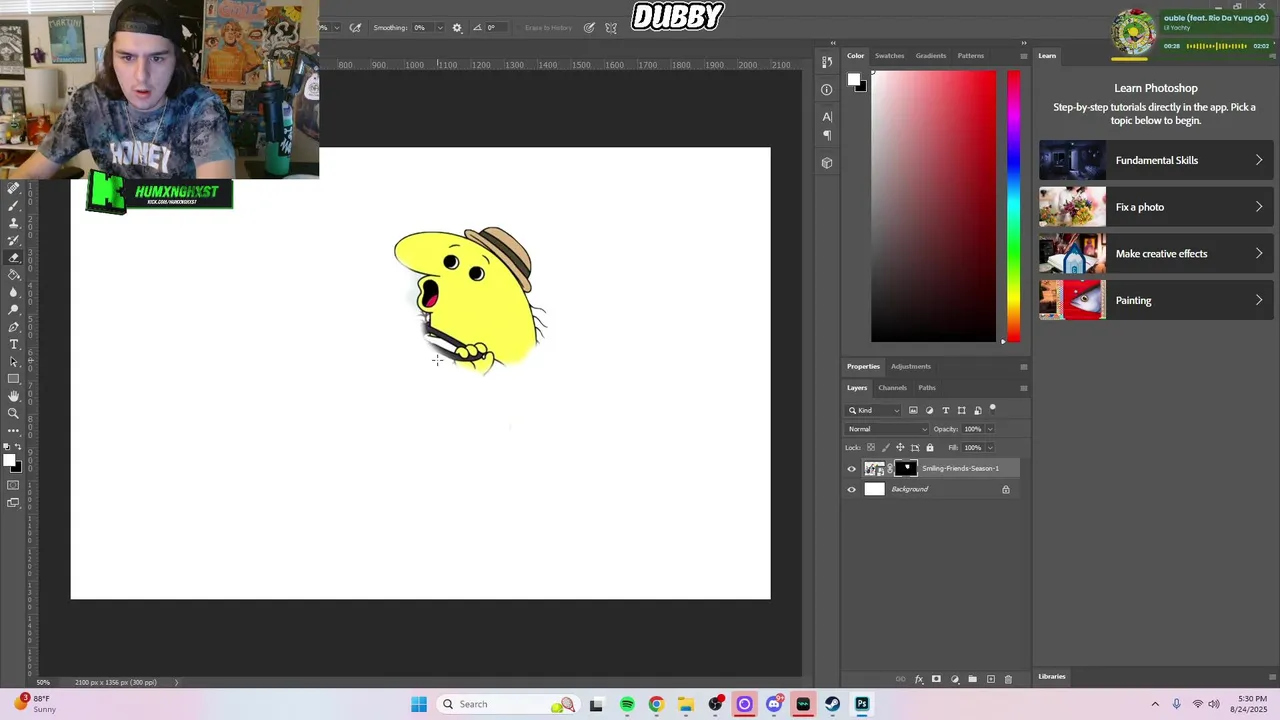The image size is (1280, 720).
Task: Toggle Lock position move icon
Action: click(x=900, y=448)
